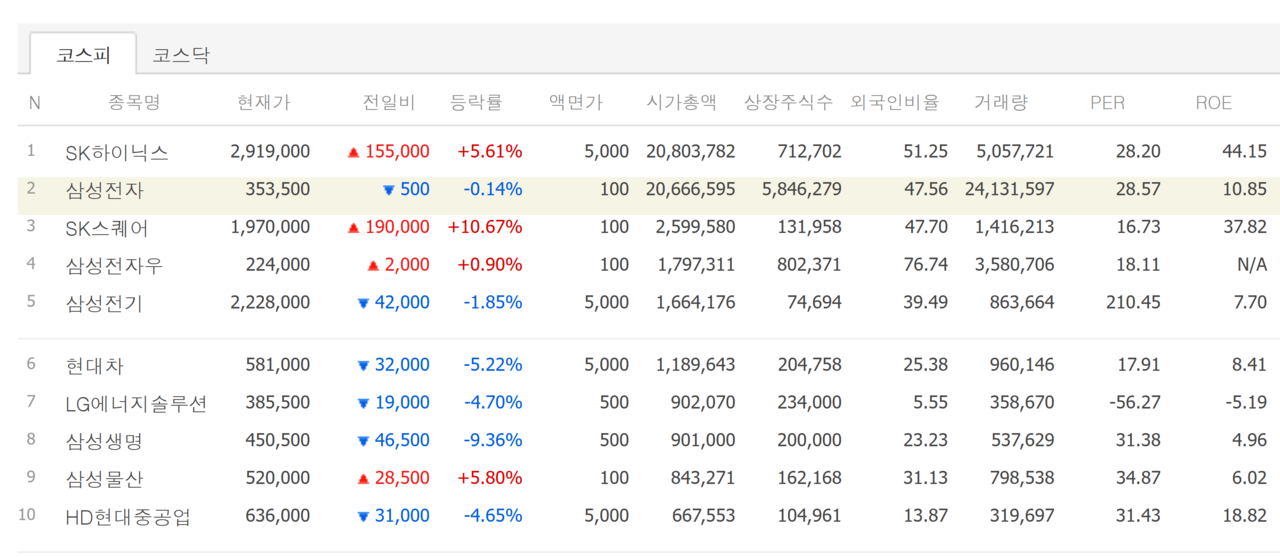Click the 거래량 column header
Viewport: 1280px width, 557px height.
click(x=1001, y=102)
